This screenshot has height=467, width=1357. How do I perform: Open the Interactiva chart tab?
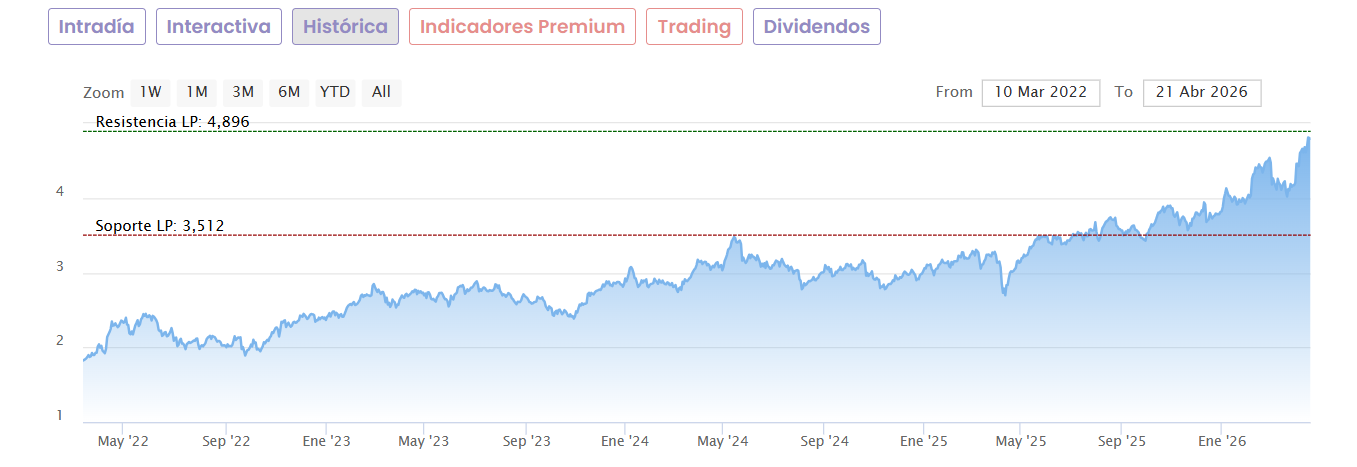tap(218, 27)
